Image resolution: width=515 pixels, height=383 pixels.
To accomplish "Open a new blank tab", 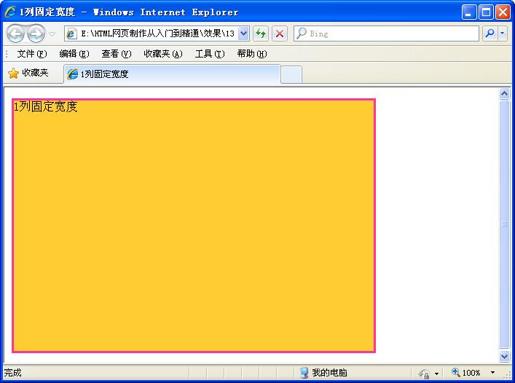I will coord(291,74).
